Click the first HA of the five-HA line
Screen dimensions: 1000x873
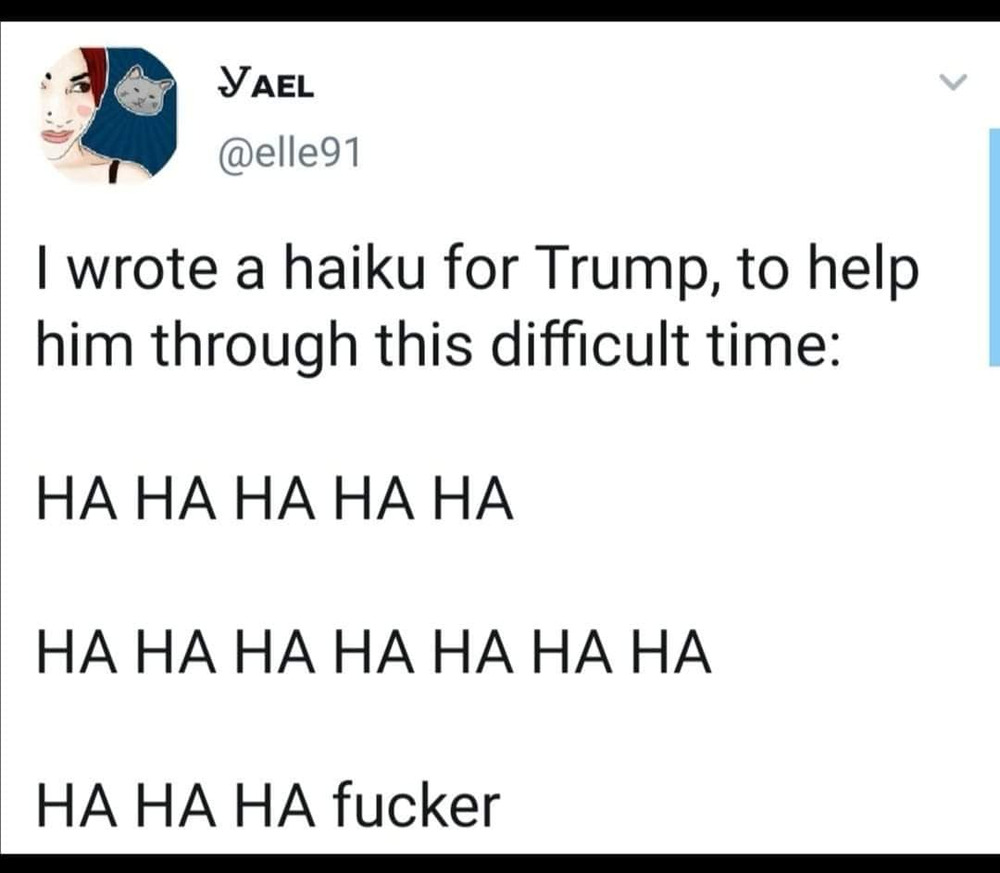click(x=77, y=499)
